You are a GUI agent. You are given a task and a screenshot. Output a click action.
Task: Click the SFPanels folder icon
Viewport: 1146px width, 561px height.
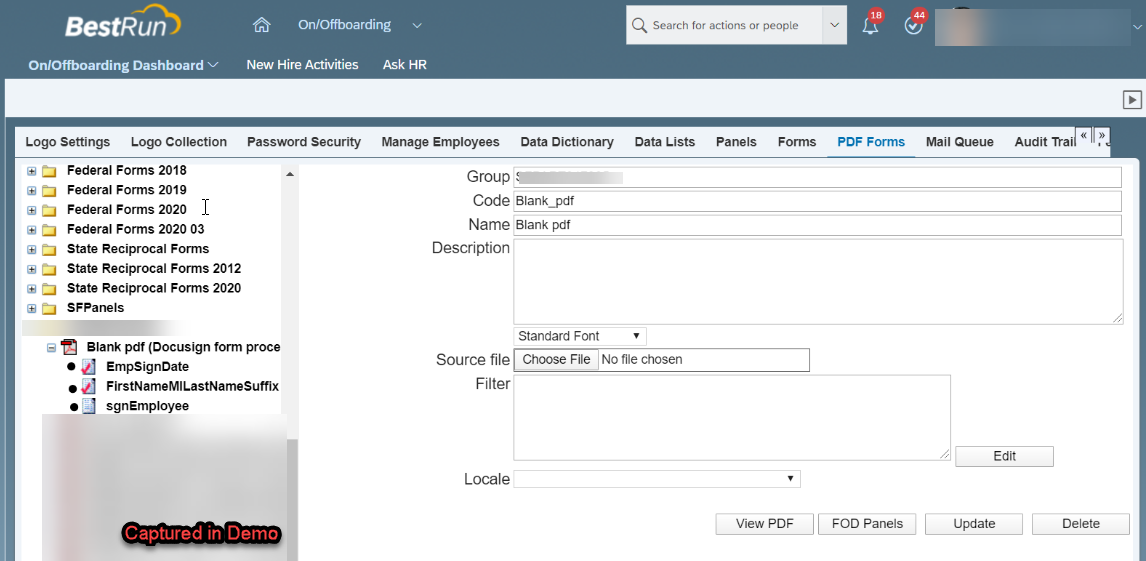(50, 309)
